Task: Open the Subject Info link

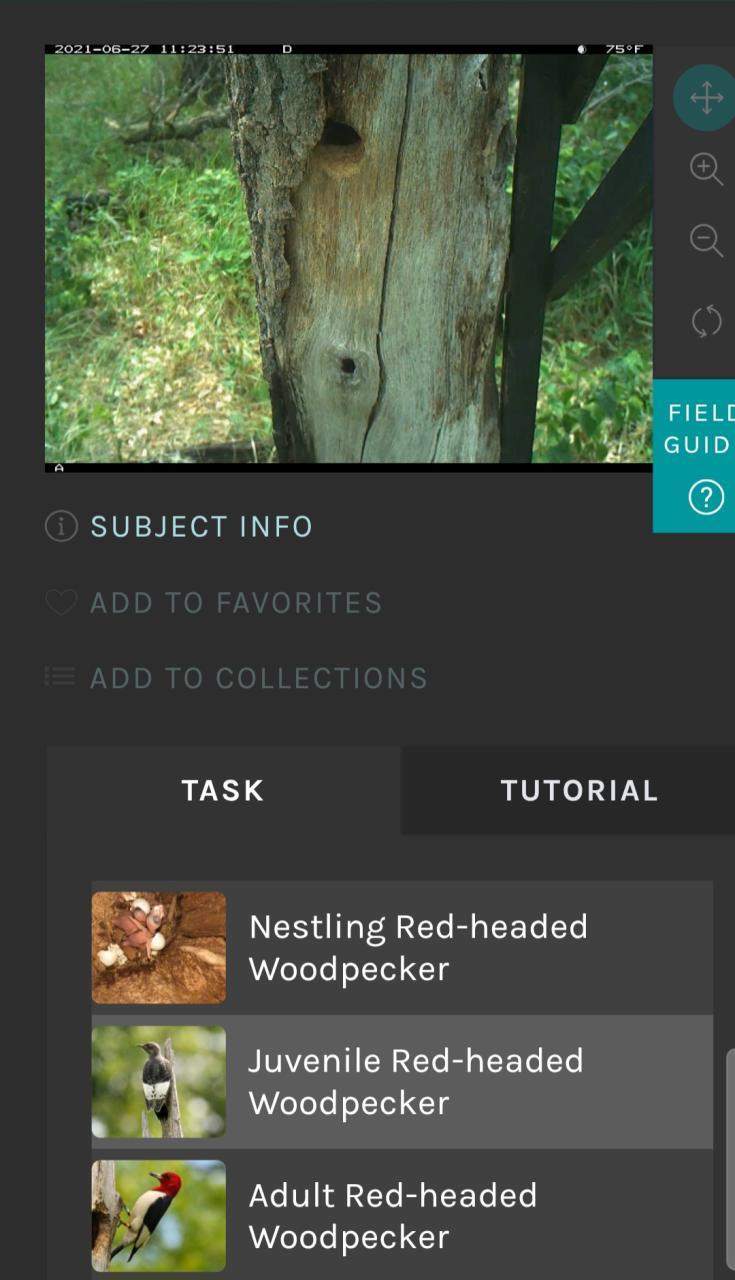Action: 201,527
